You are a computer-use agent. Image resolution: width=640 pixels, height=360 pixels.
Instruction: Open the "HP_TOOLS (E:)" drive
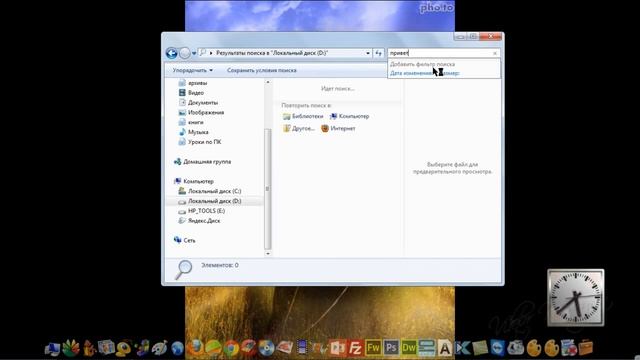[202, 211]
